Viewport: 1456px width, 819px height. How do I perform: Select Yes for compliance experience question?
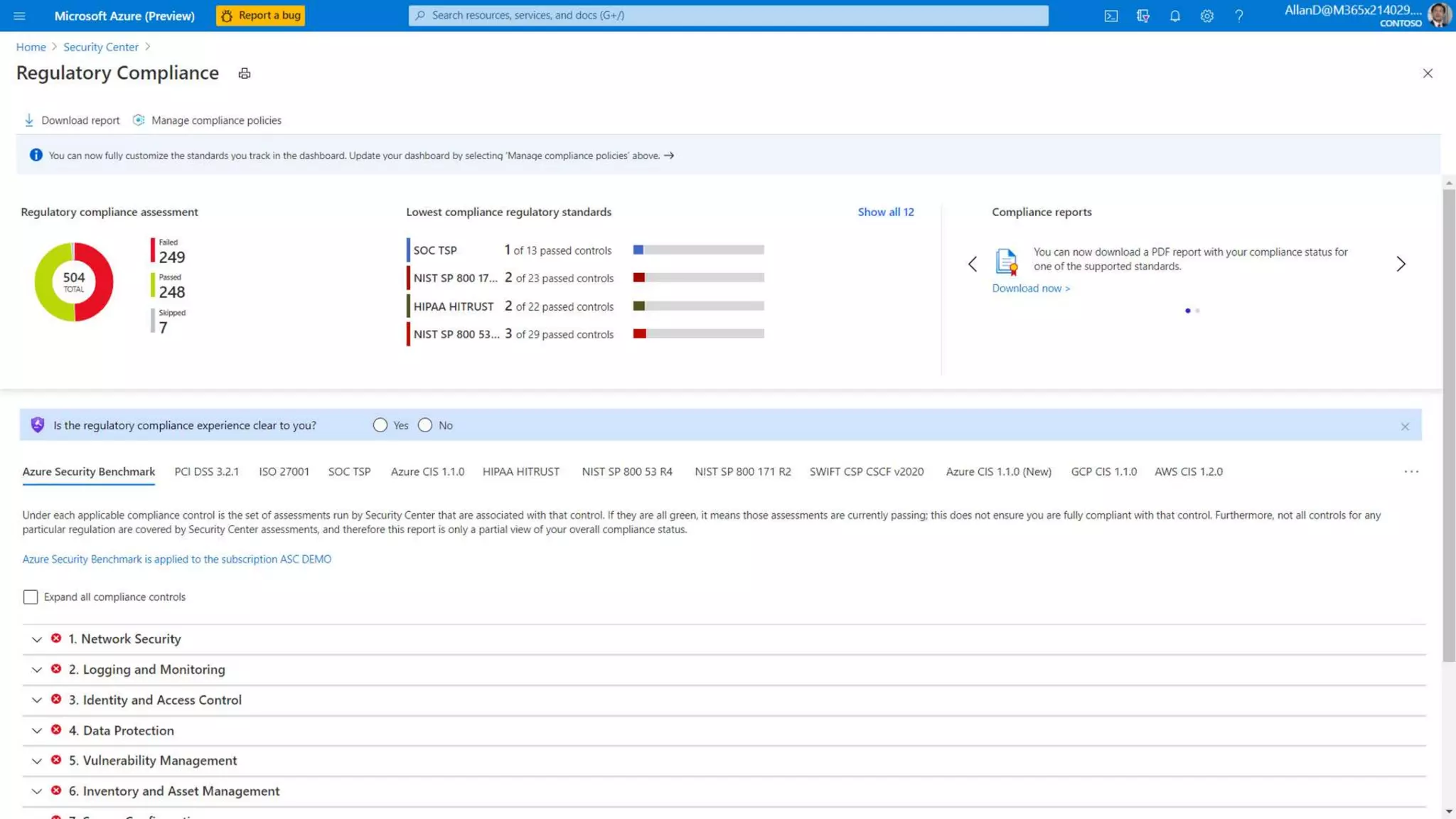point(380,425)
